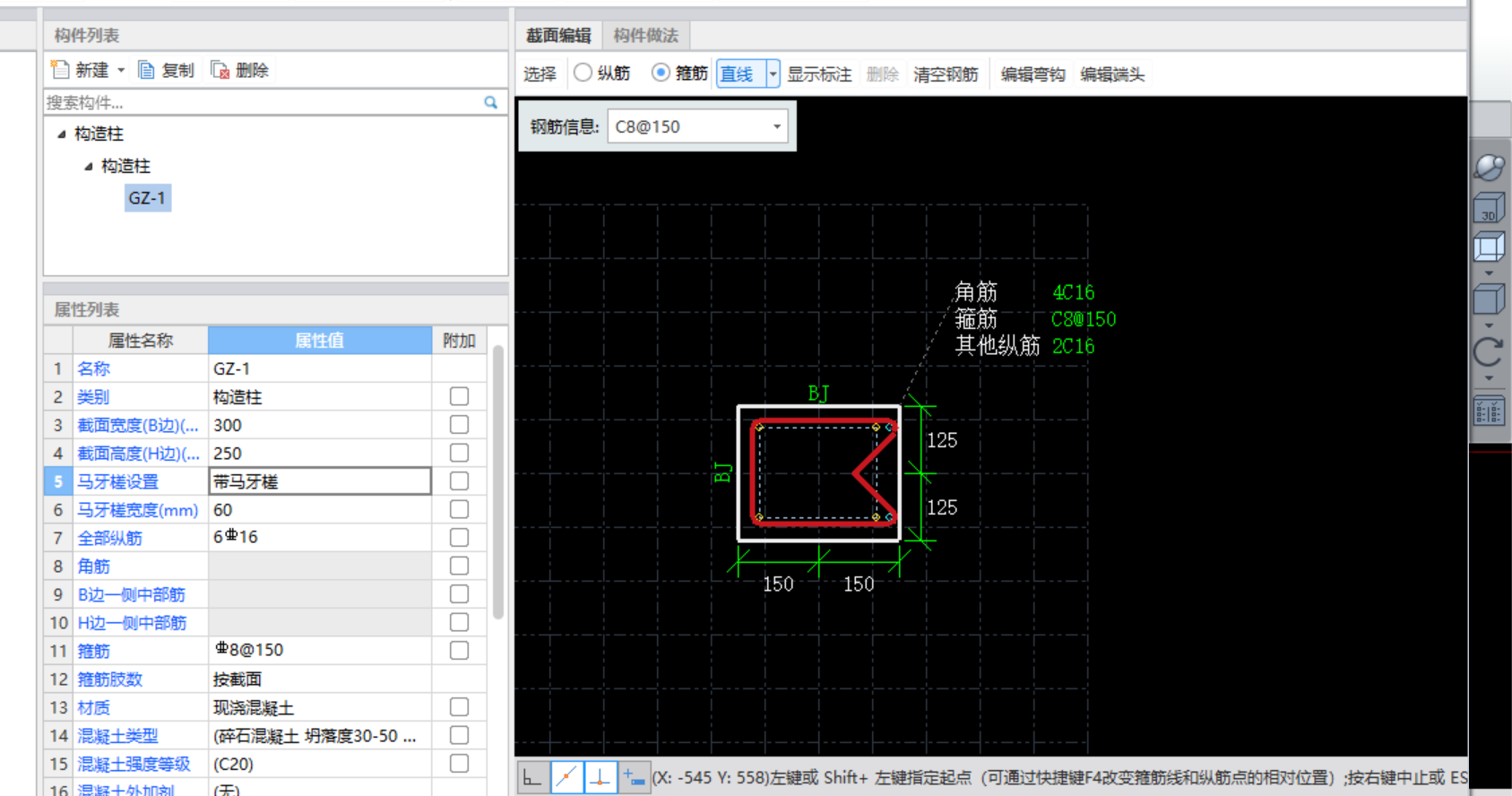Check 附加 box for 混凝土强度等级 row
1512x796 pixels.
(459, 764)
